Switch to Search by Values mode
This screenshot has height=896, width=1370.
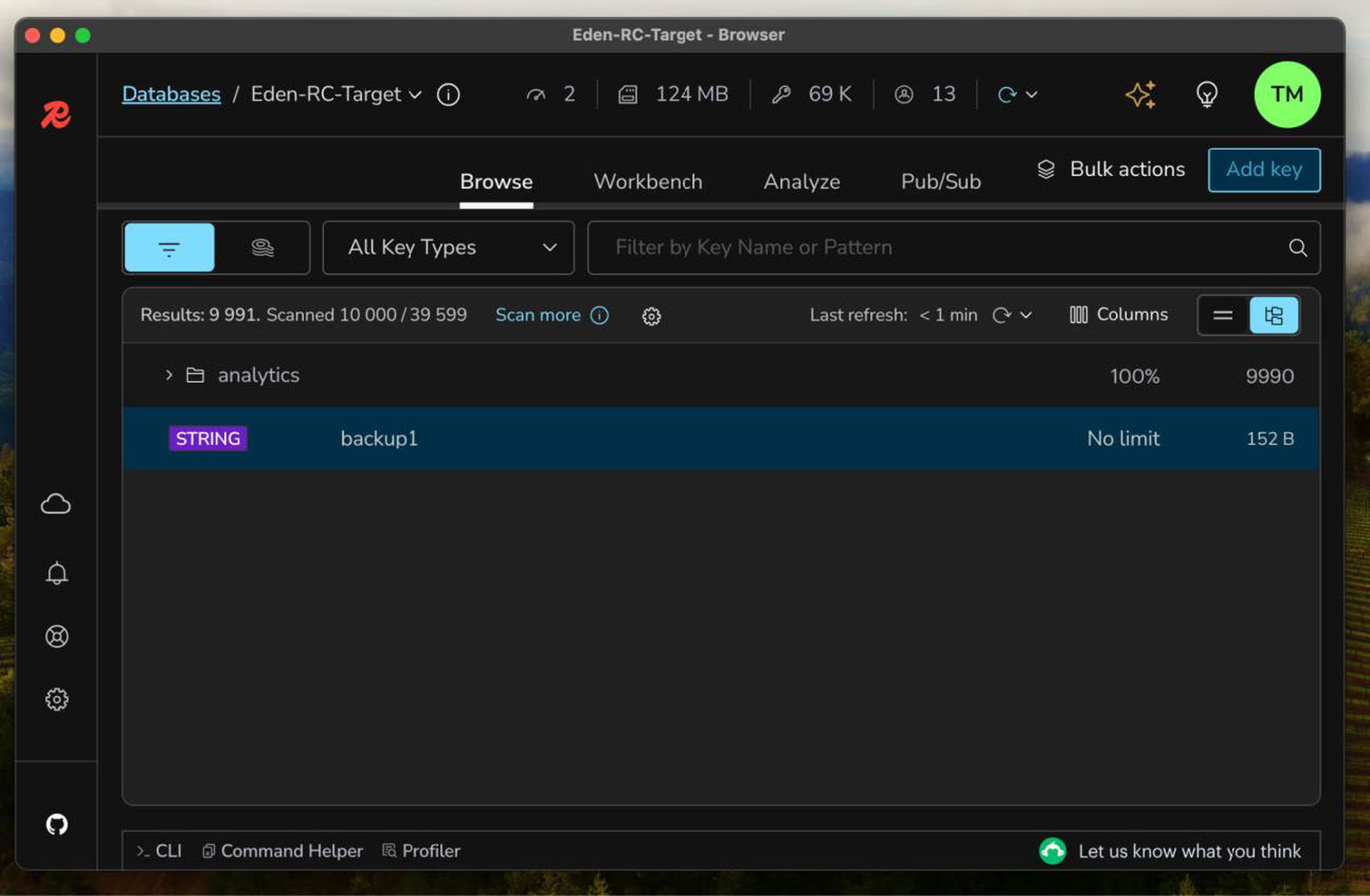[x=263, y=248]
